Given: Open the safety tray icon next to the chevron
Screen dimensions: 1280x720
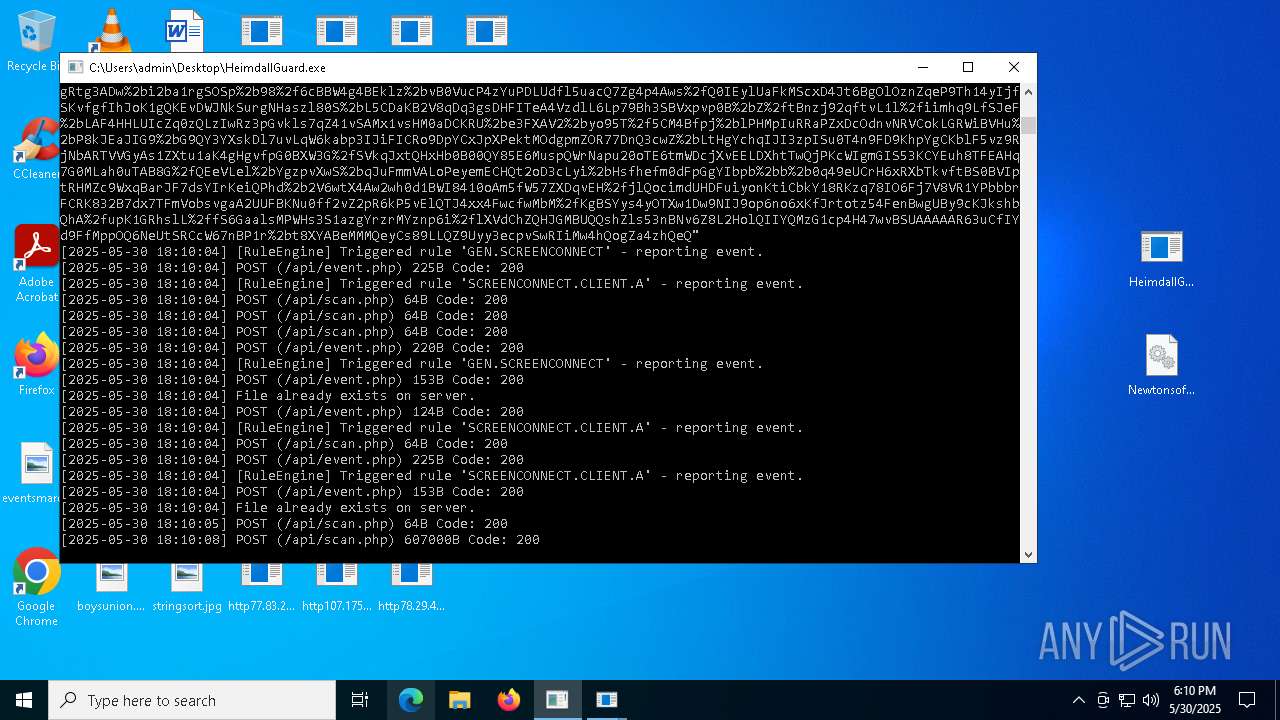Looking at the screenshot, I should pos(1103,700).
